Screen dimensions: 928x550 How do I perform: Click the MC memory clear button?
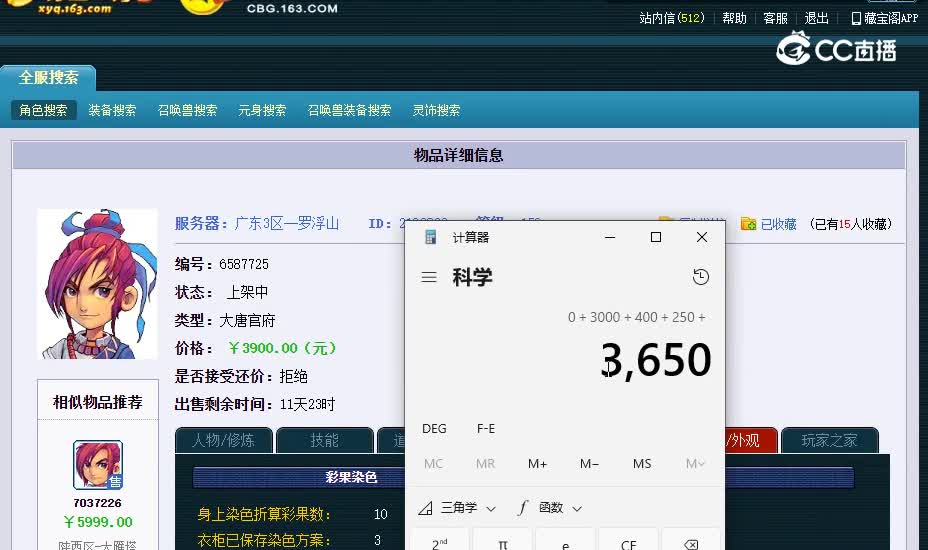point(433,464)
